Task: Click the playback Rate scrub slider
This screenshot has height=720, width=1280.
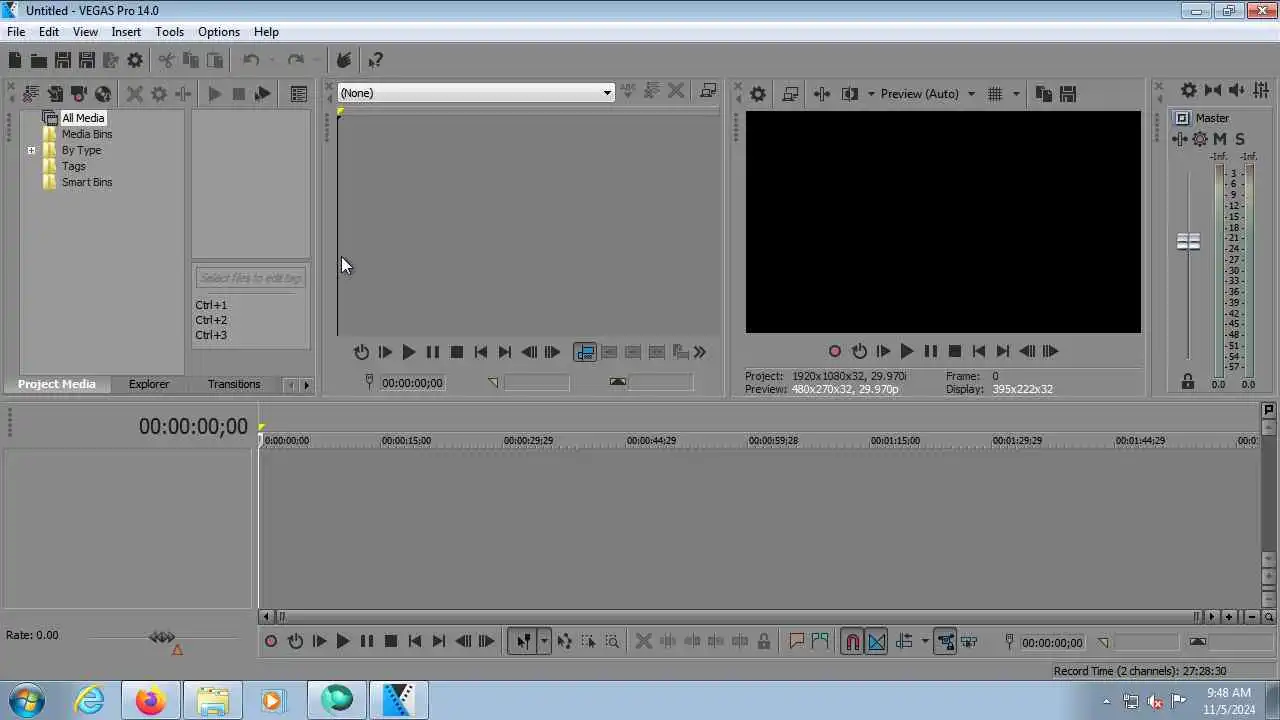Action: pyautogui.click(x=162, y=637)
